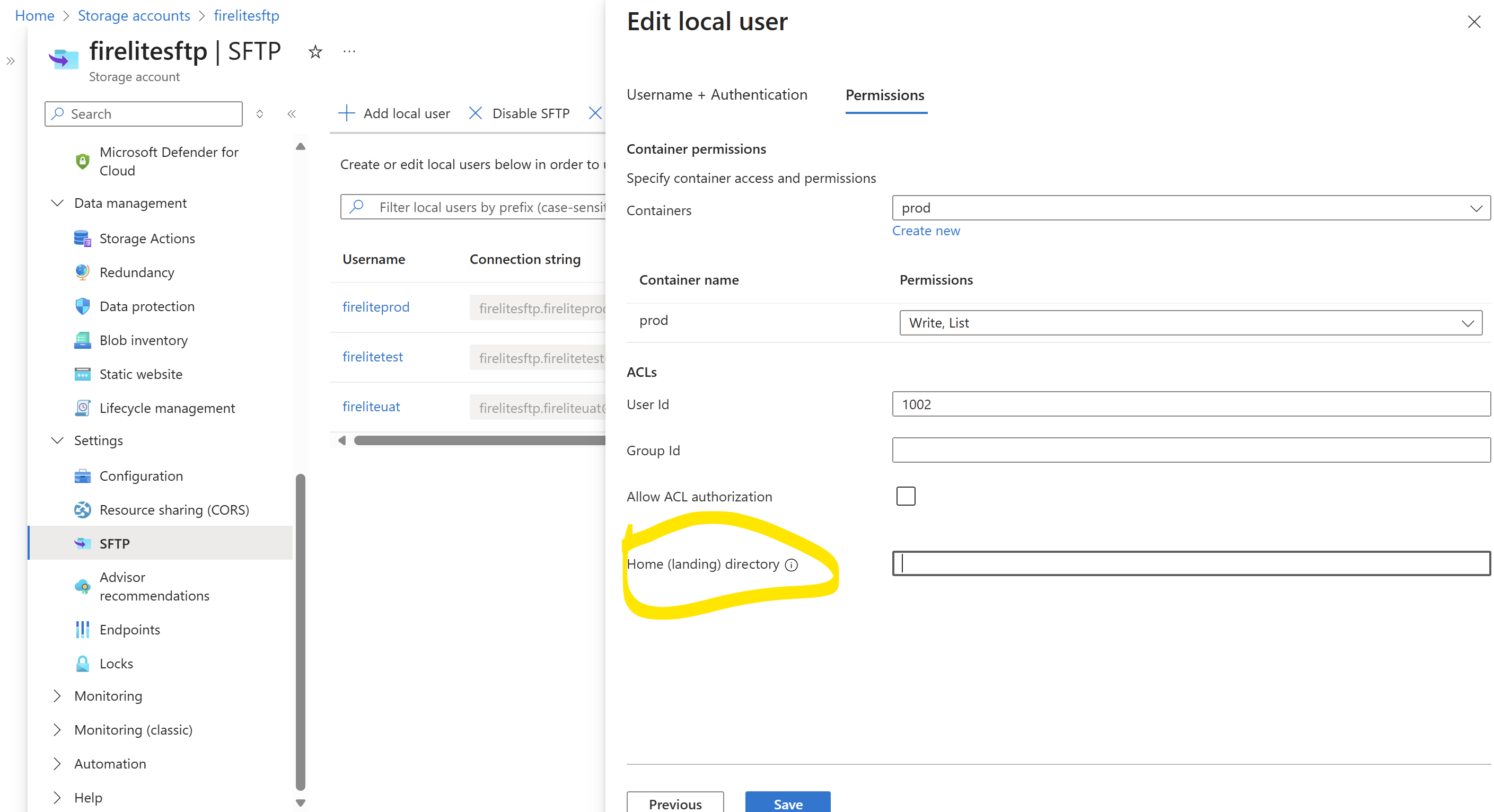Collapse the Settings section
1494x812 pixels.
pyautogui.click(x=57, y=440)
